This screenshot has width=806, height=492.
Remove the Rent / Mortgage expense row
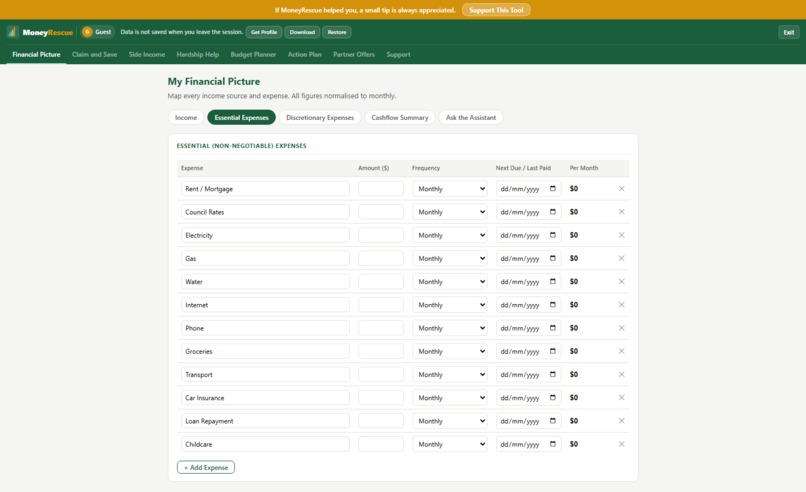pos(621,189)
